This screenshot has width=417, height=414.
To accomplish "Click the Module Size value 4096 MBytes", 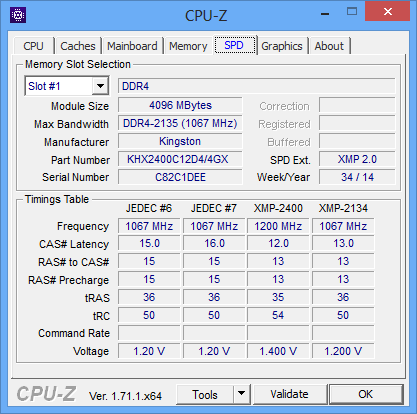I will pos(180,105).
